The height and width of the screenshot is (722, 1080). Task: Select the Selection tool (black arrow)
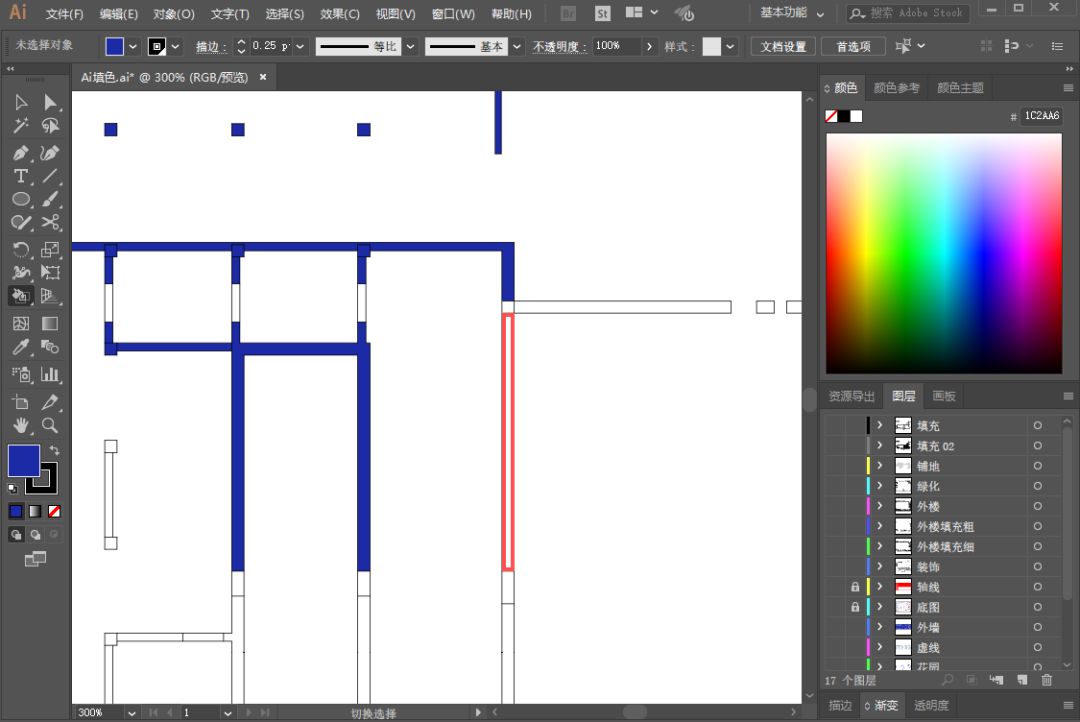pos(21,103)
